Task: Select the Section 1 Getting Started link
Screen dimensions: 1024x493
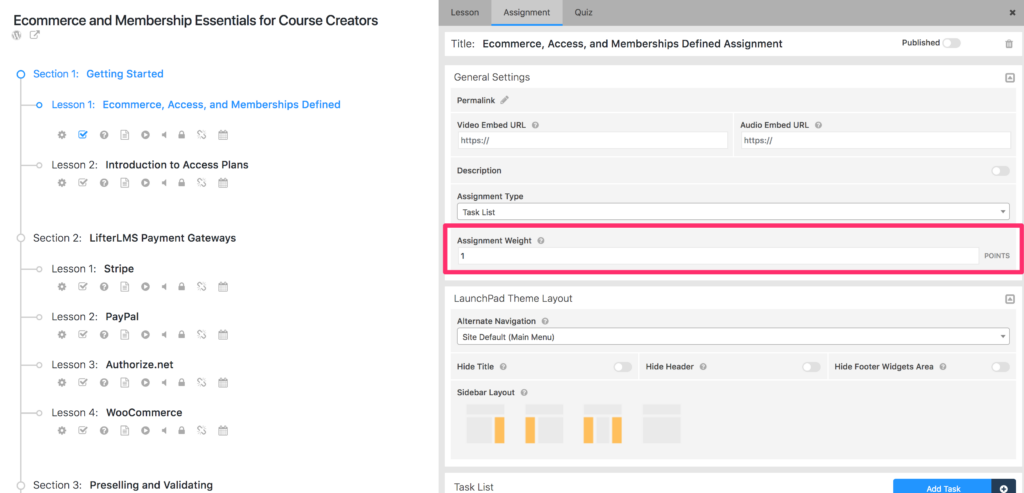Action: click(x=98, y=74)
